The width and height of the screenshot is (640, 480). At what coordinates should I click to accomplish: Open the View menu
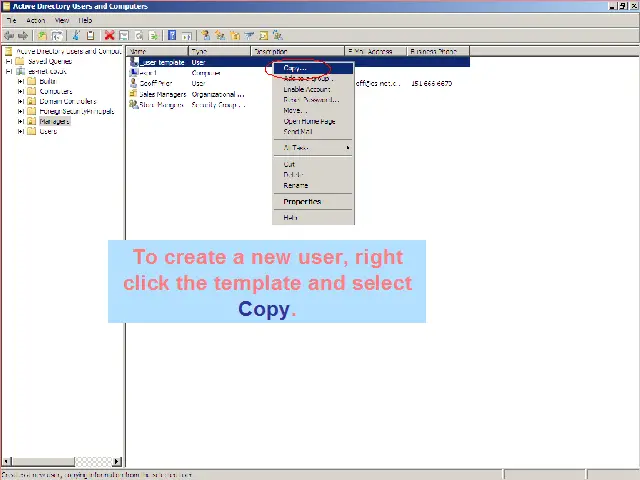[62, 20]
